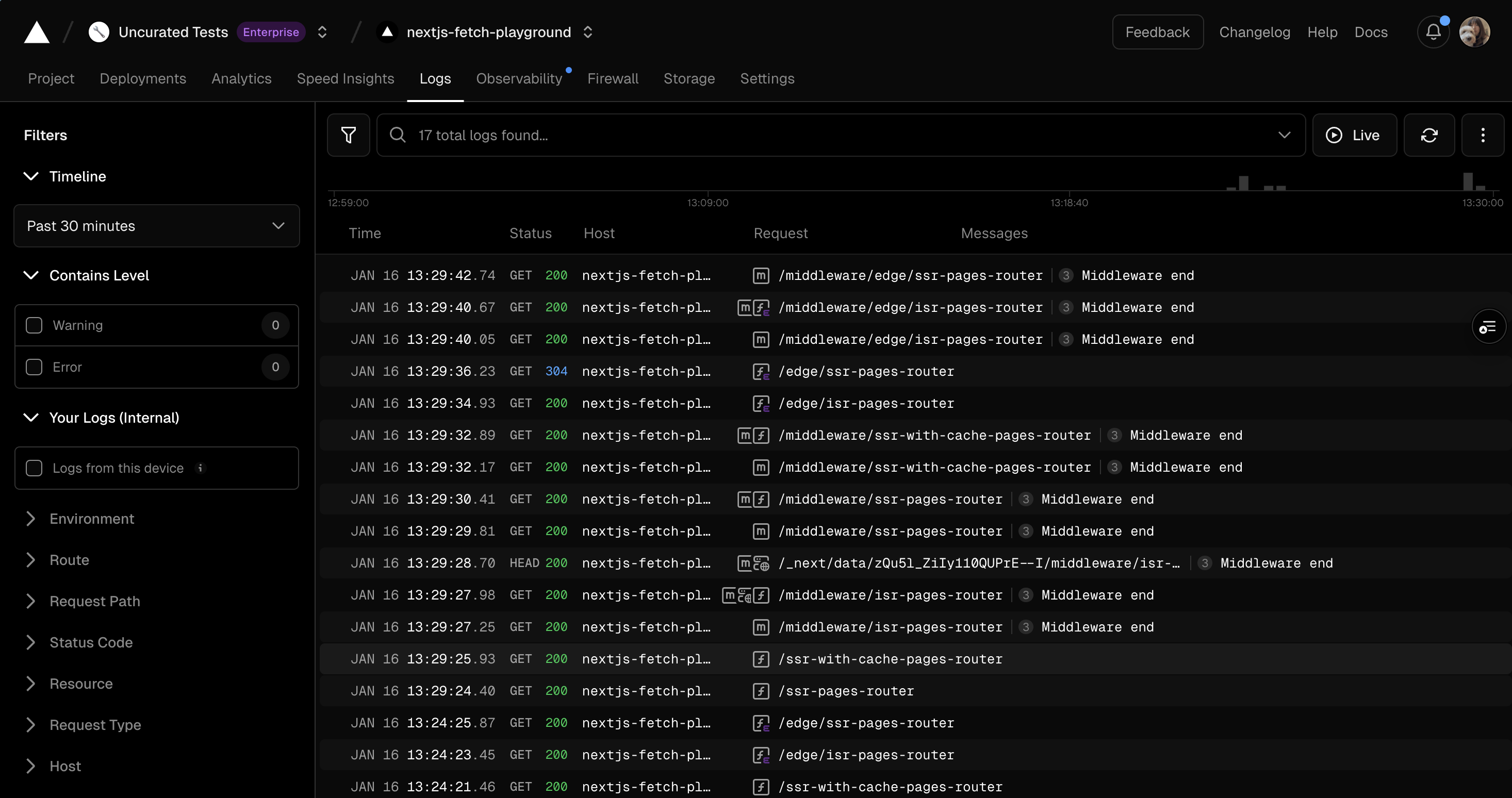Click edge function icon on 13:29:34.93 row
The height and width of the screenshot is (798, 1512).
click(761, 403)
